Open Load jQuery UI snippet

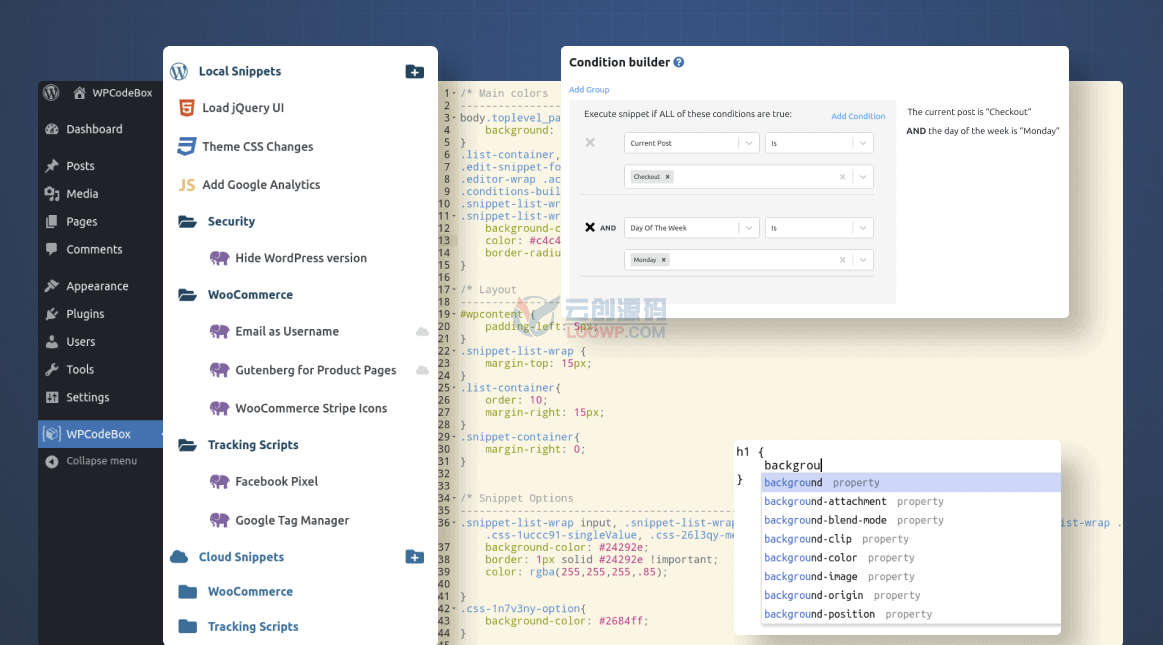coord(243,108)
